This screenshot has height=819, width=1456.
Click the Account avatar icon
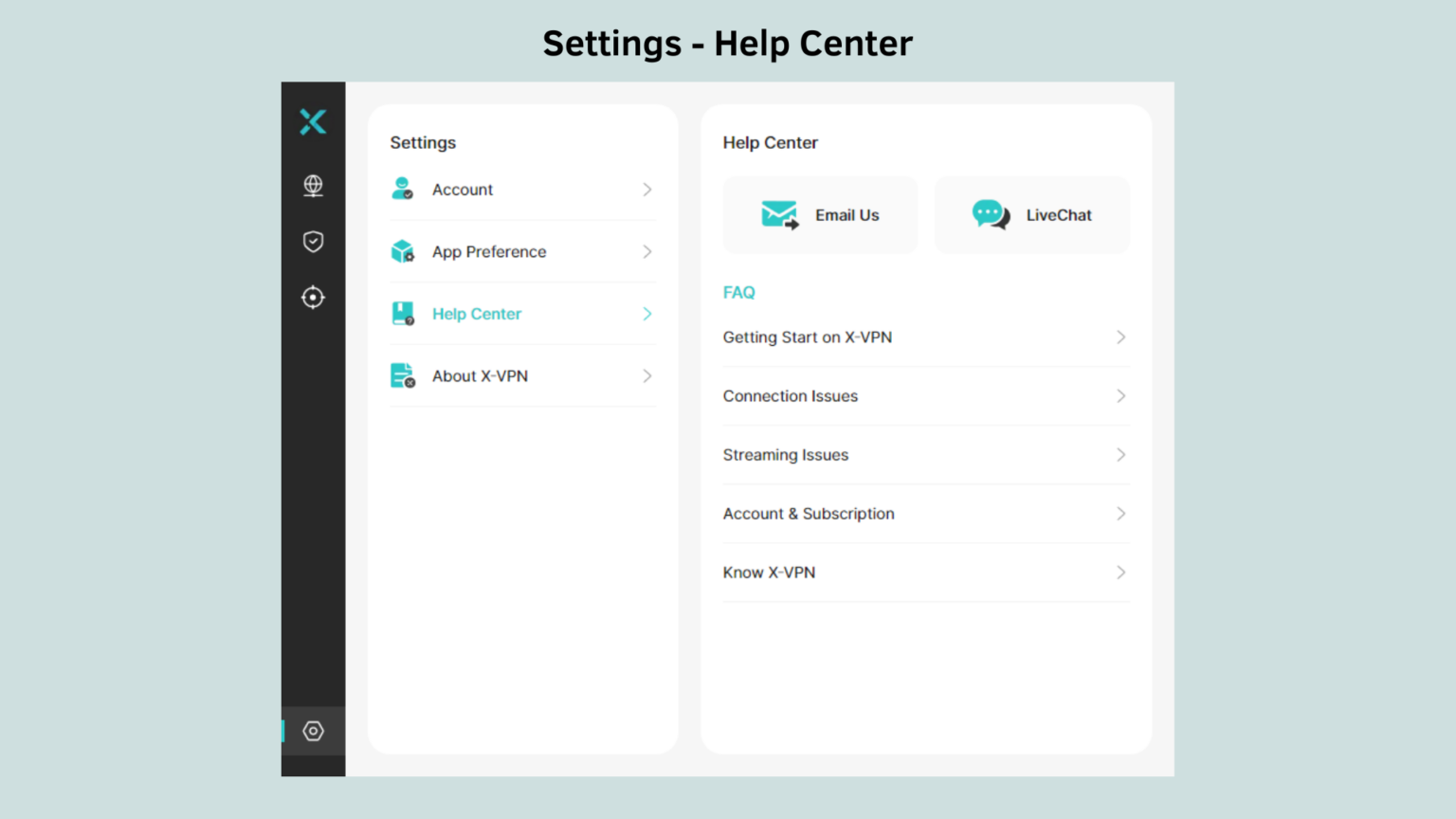402,189
